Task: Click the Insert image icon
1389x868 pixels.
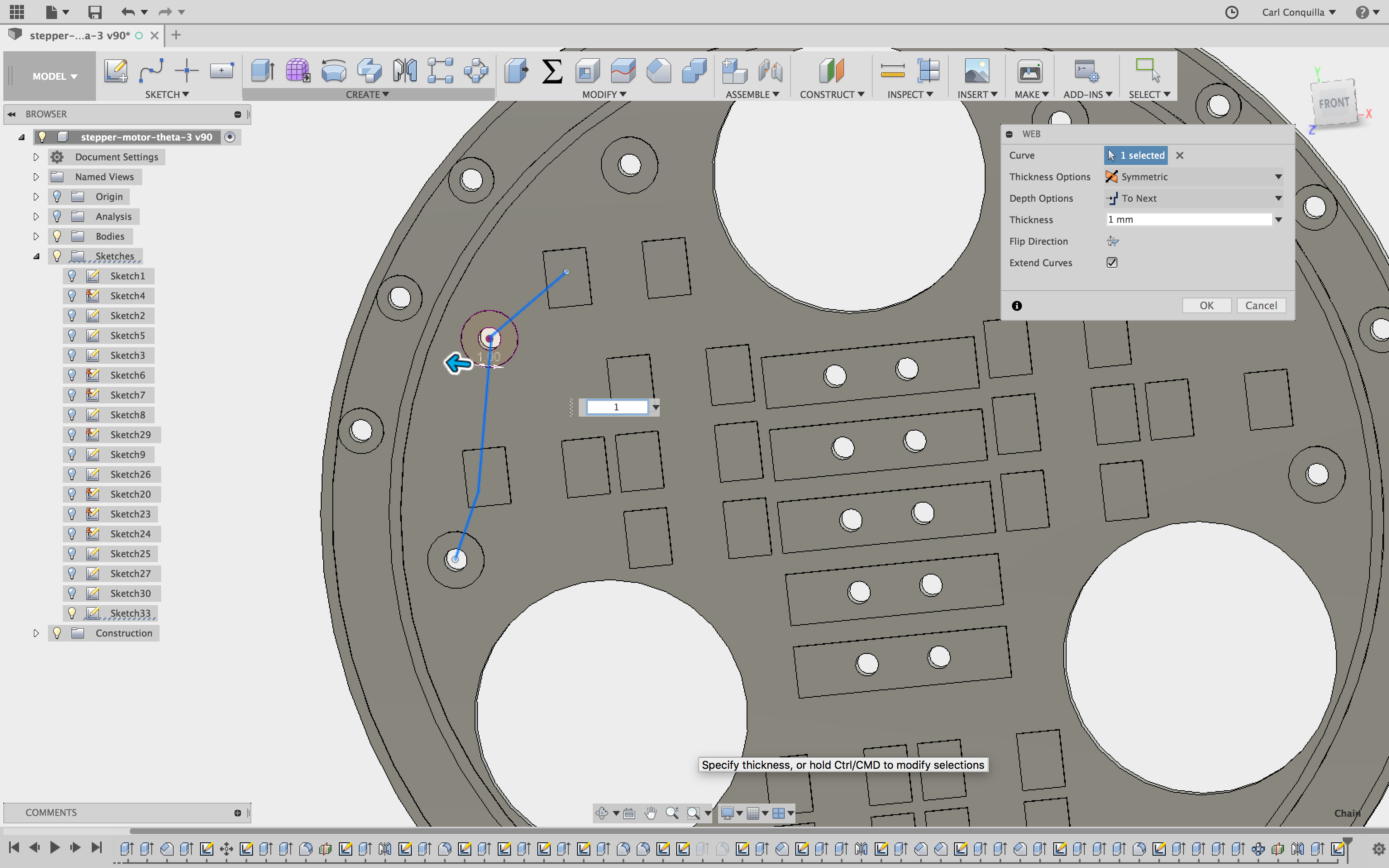Action: pos(977,71)
